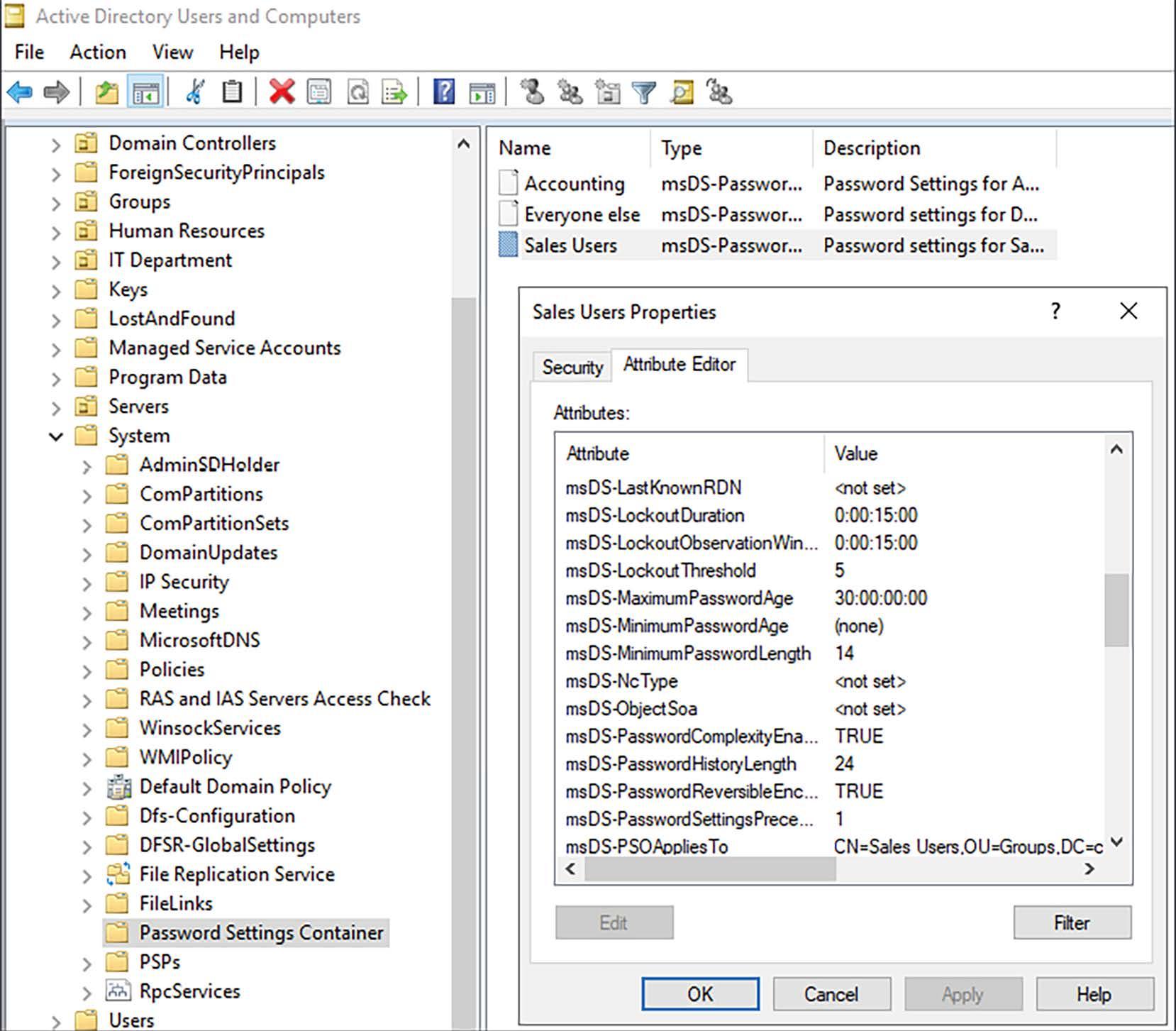Select the Sales Users object icon
This screenshot has width=1176, height=1031.
tap(508, 245)
